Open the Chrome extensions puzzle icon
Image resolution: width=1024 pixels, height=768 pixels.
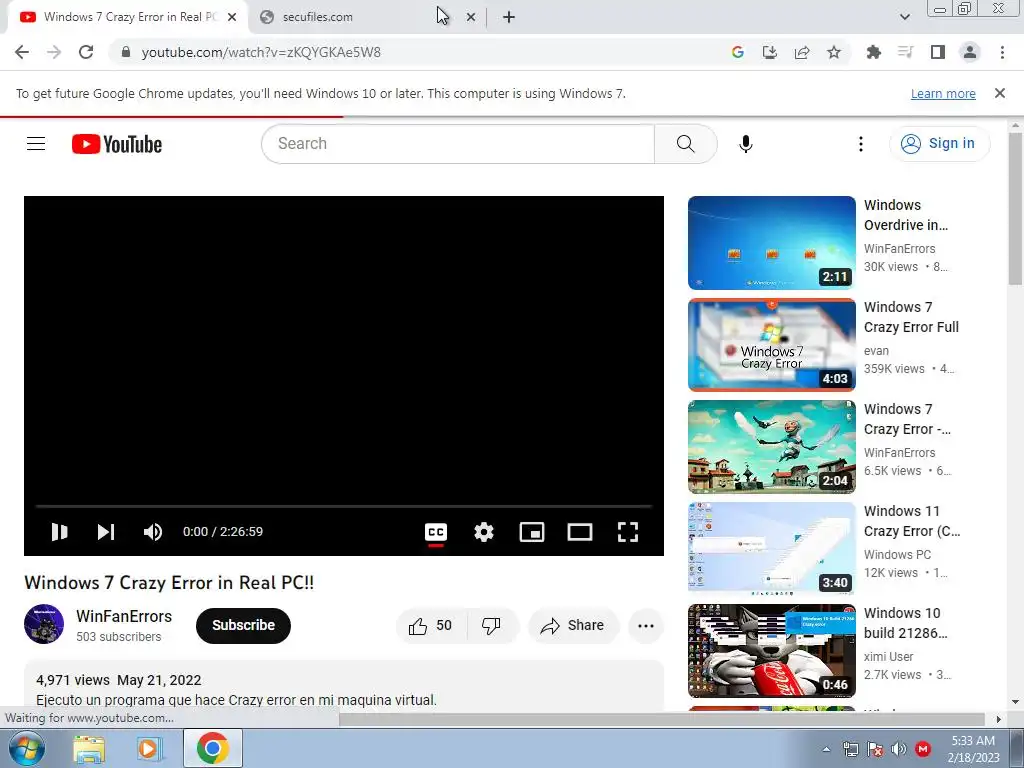874,52
